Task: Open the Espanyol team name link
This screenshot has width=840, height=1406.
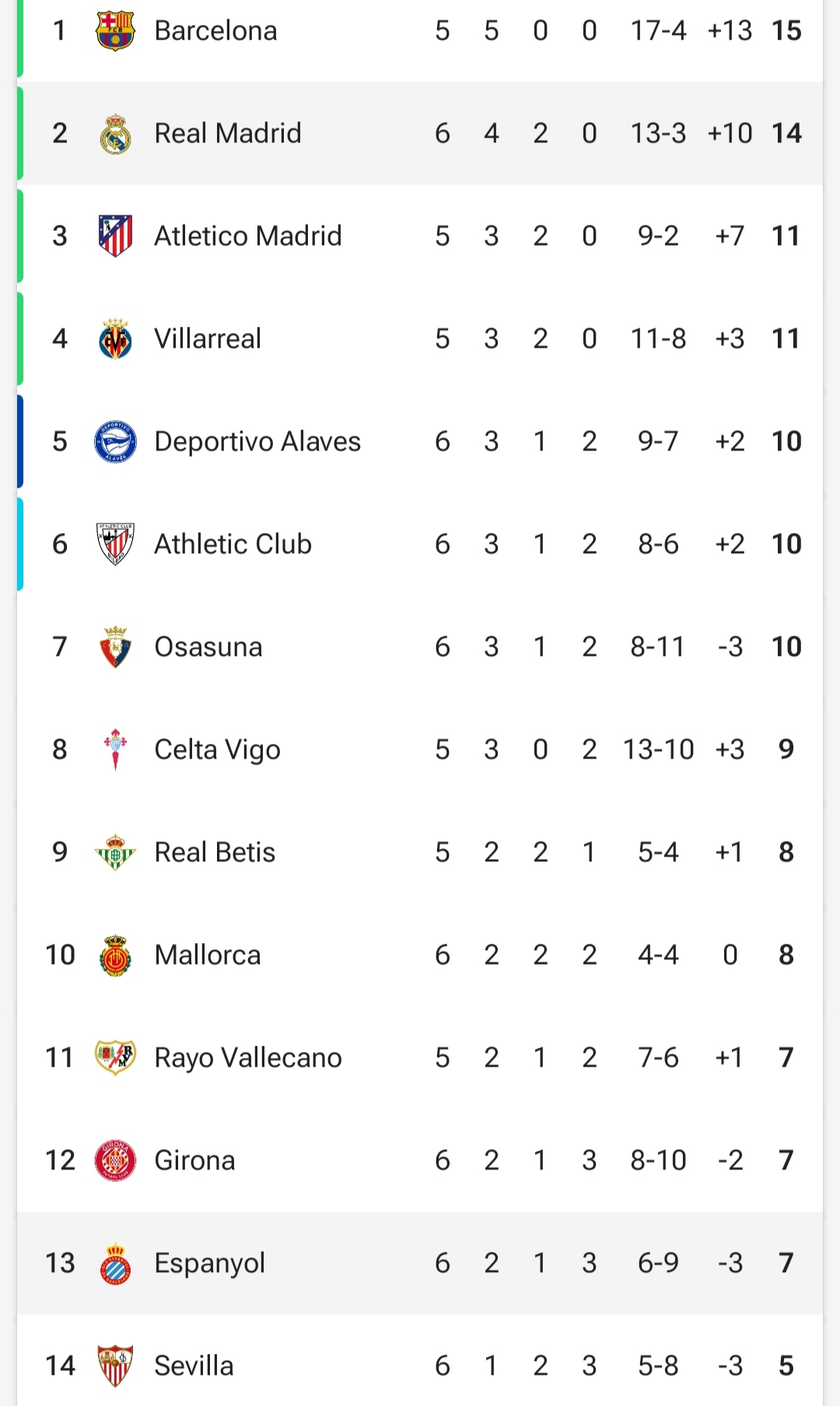Action: click(x=210, y=1264)
